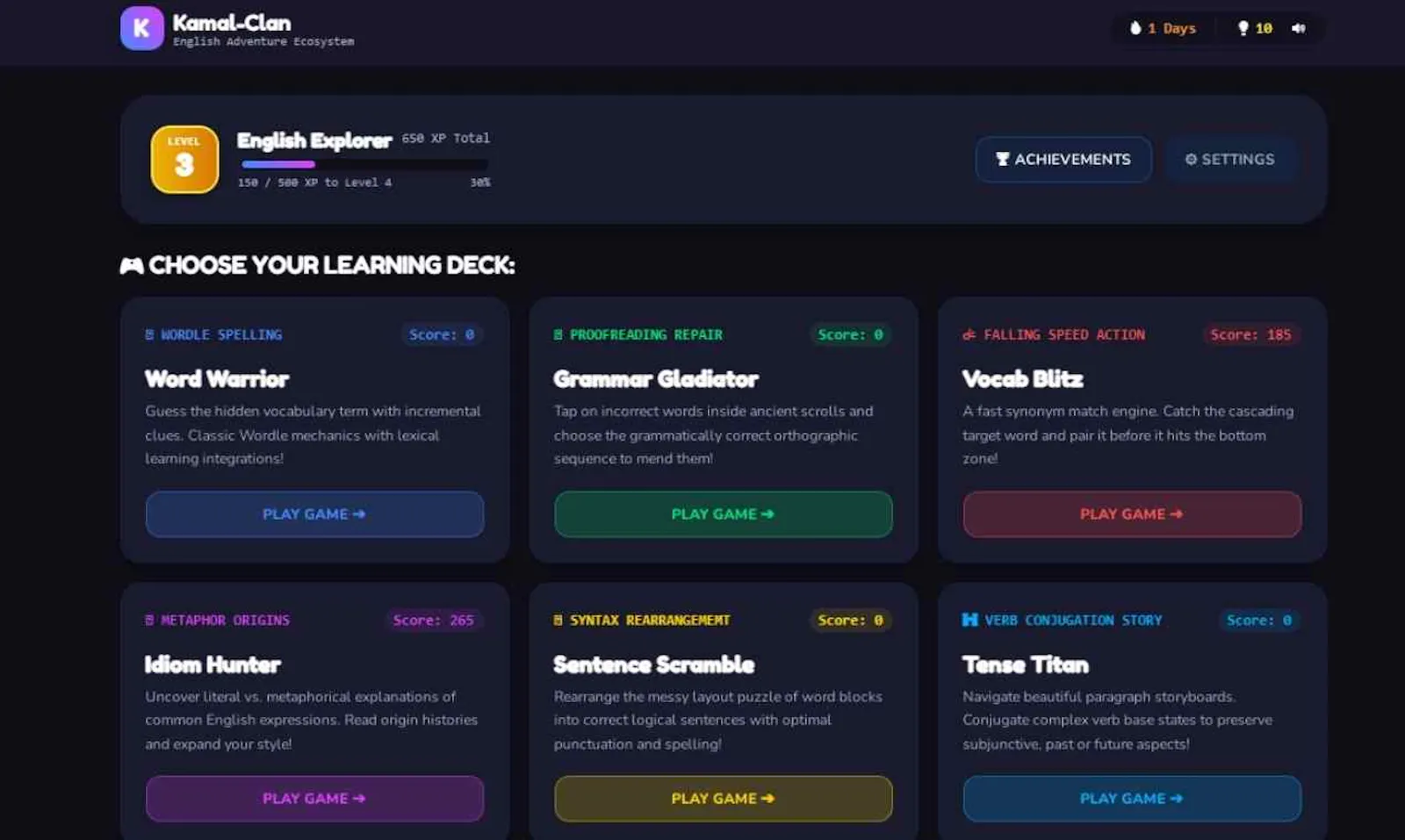Click the game controller heading icon

pyautogui.click(x=132, y=265)
